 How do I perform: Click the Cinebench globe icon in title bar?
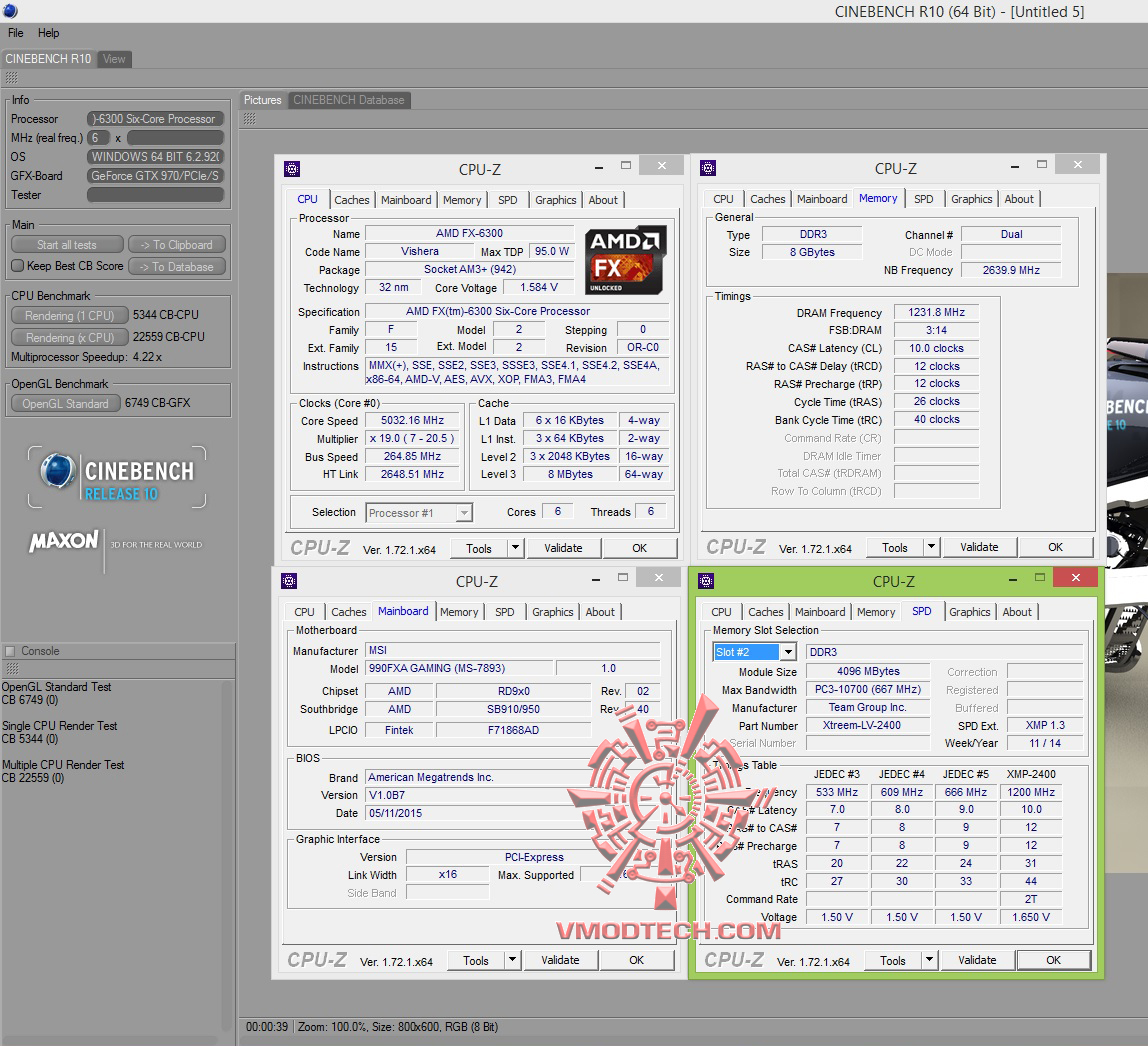(10, 11)
